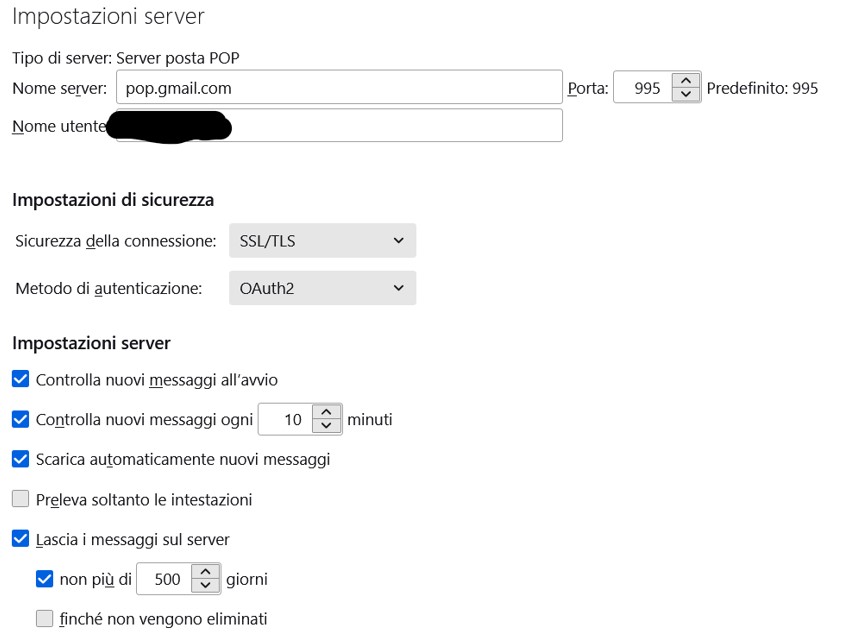Open the Sicurezza della connessione dropdown
Image resolution: width=843 pixels, height=637 pixels.
[x=323, y=240]
